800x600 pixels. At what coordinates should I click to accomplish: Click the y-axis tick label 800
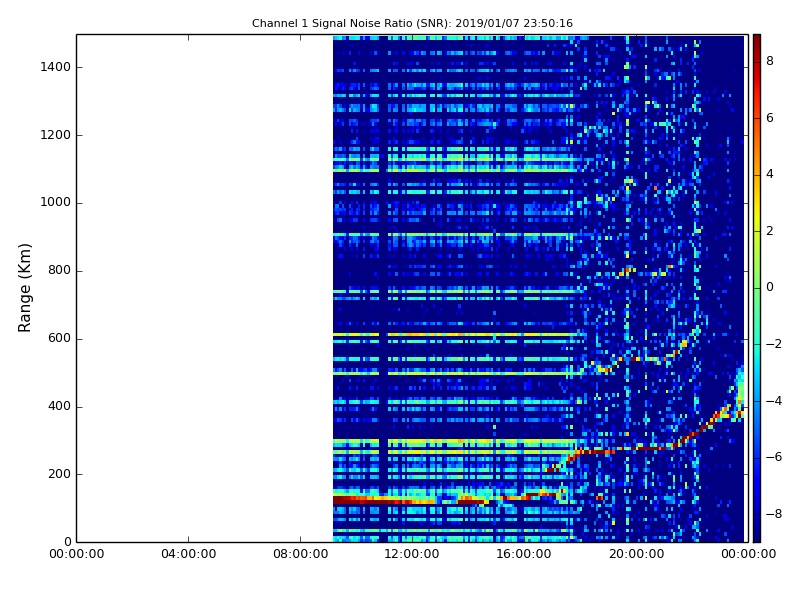point(59,270)
